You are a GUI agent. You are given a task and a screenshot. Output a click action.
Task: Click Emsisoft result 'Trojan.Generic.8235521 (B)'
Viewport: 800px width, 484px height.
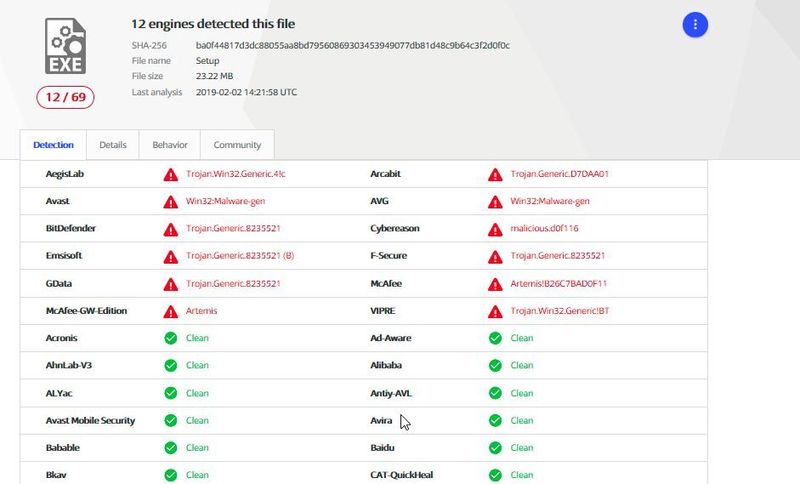(240, 256)
